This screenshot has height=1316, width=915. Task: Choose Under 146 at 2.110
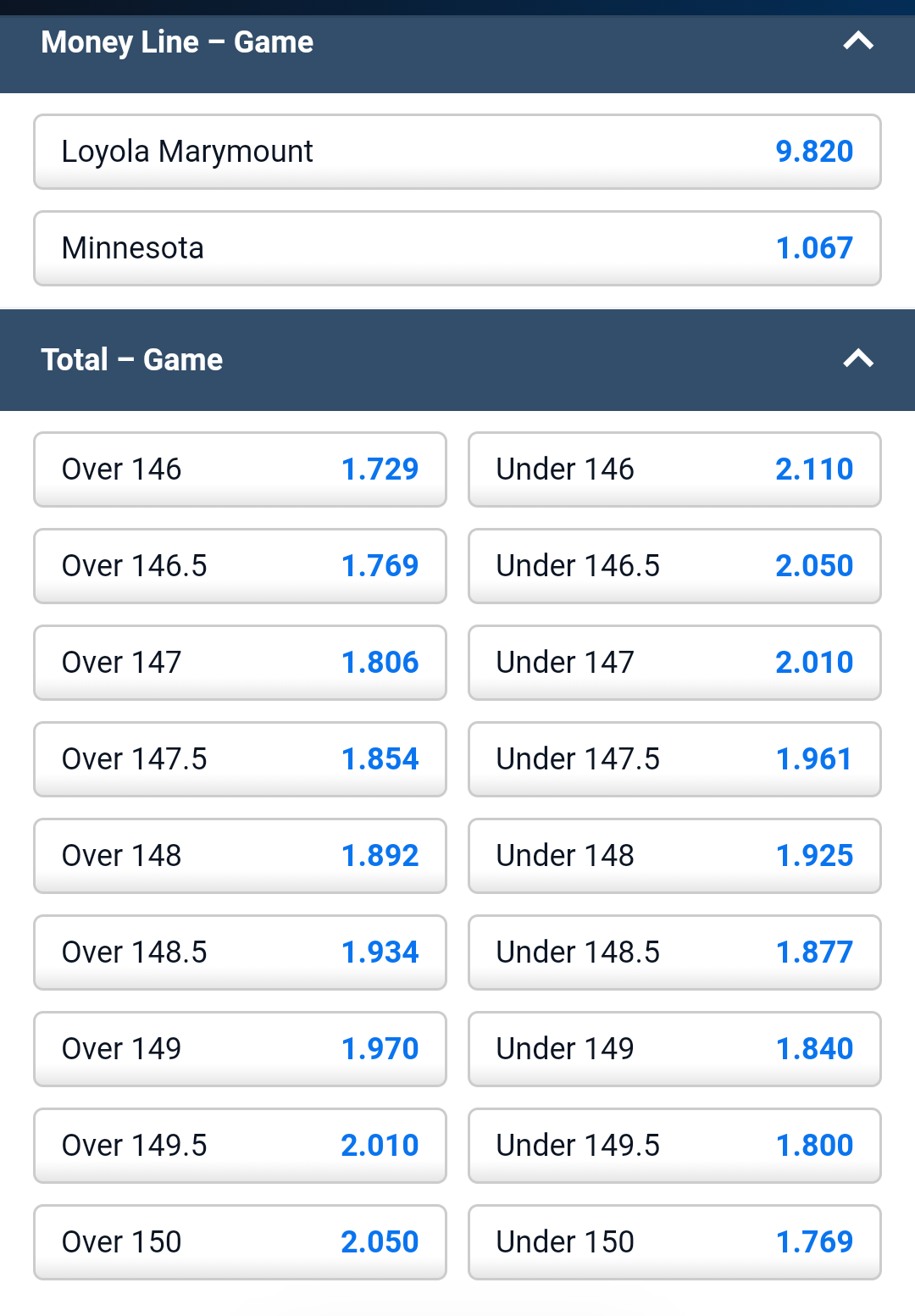point(674,469)
